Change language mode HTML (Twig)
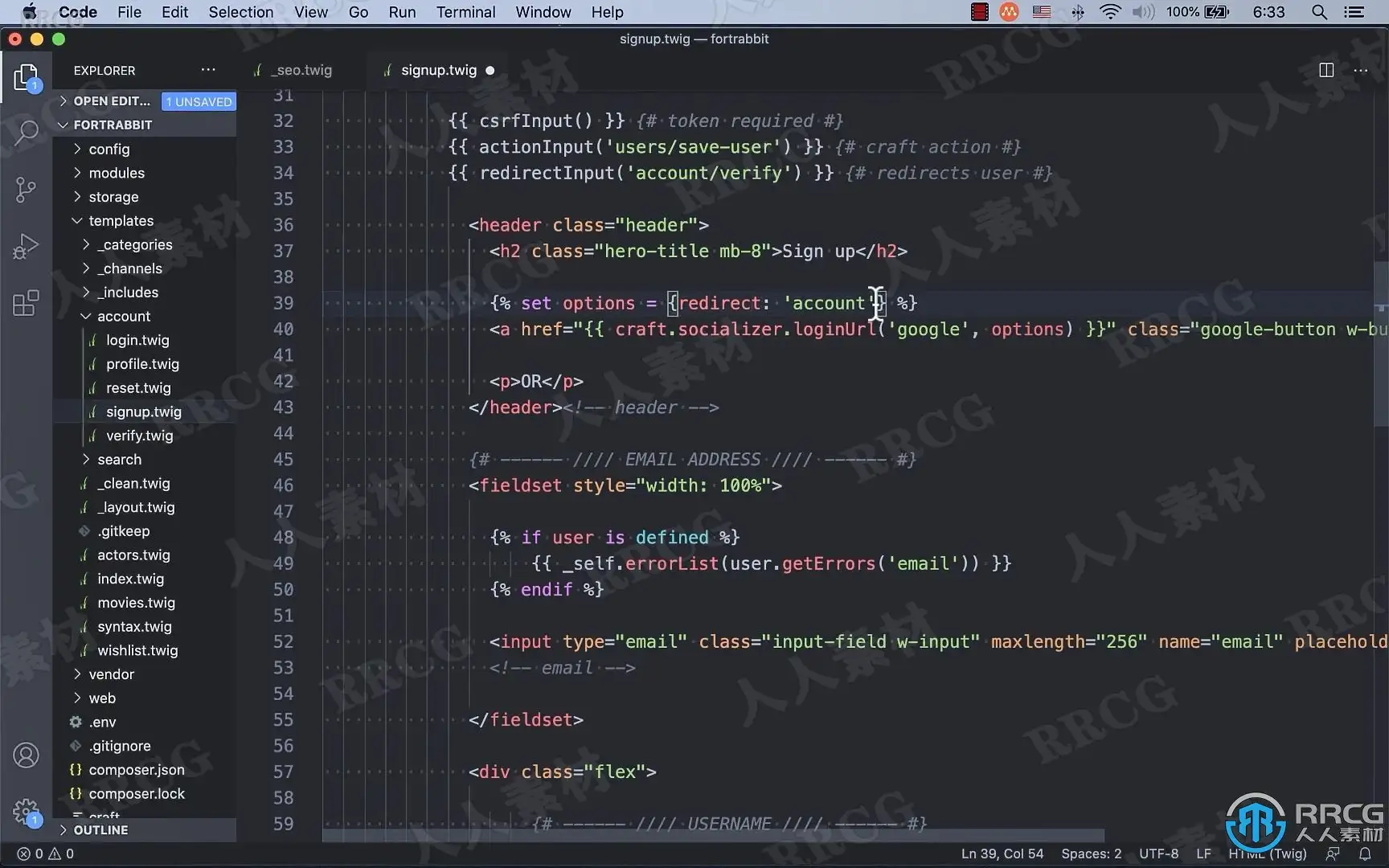This screenshot has width=1389, height=868. click(1268, 854)
